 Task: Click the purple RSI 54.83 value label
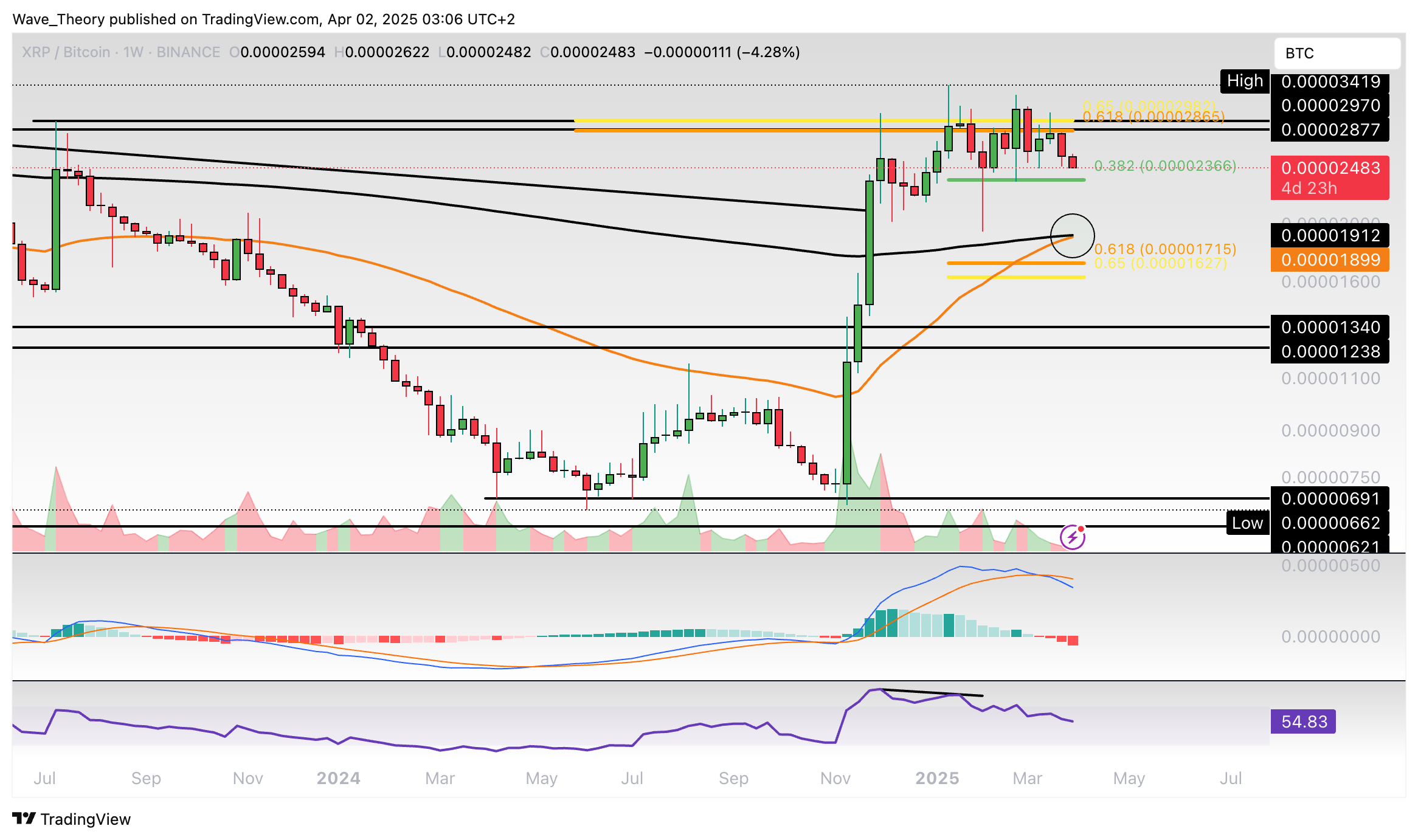(x=1303, y=721)
